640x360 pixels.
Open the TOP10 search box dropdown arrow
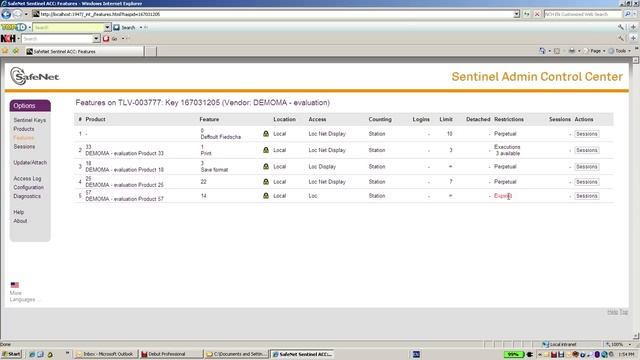(107, 27)
